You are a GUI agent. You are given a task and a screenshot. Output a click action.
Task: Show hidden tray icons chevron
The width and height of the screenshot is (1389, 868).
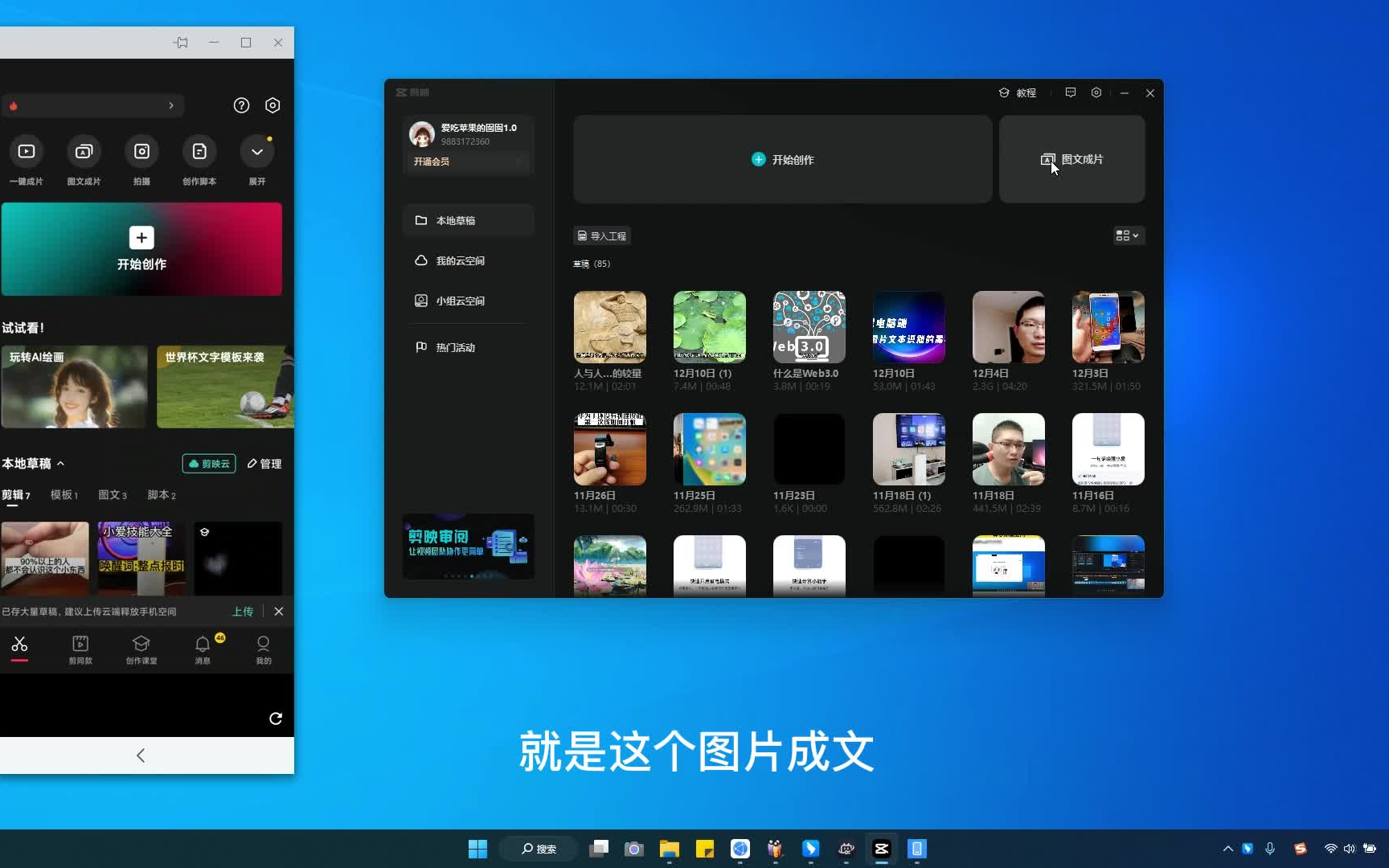(1227, 849)
